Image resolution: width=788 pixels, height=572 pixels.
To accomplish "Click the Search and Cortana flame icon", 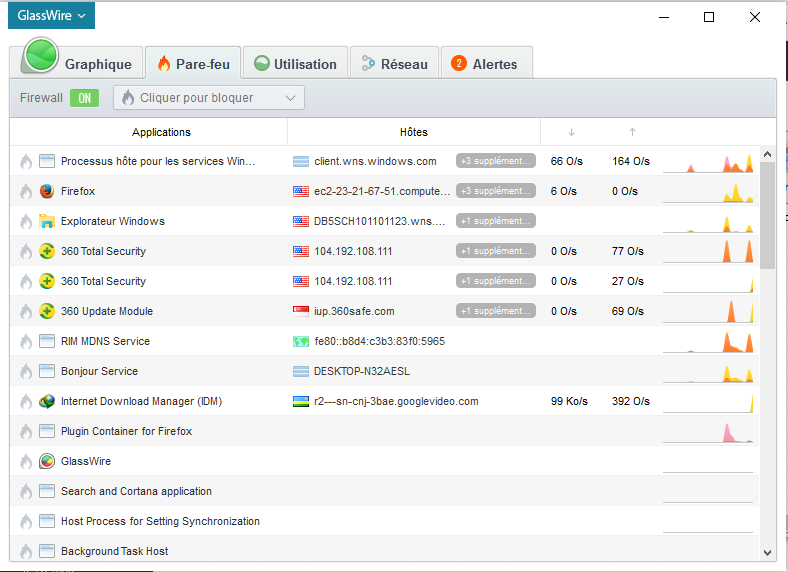I will coord(26,492).
